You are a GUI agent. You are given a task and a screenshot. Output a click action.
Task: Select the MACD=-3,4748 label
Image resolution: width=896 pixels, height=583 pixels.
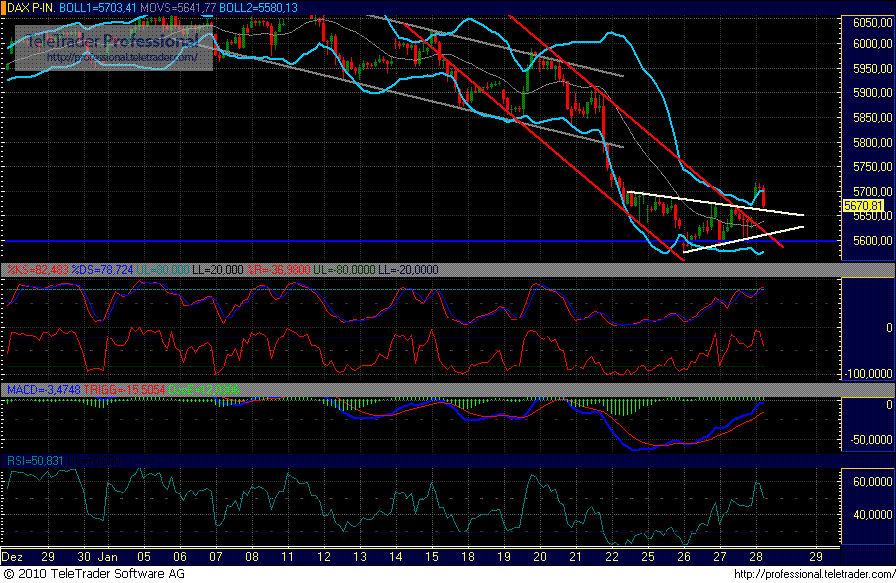point(44,390)
